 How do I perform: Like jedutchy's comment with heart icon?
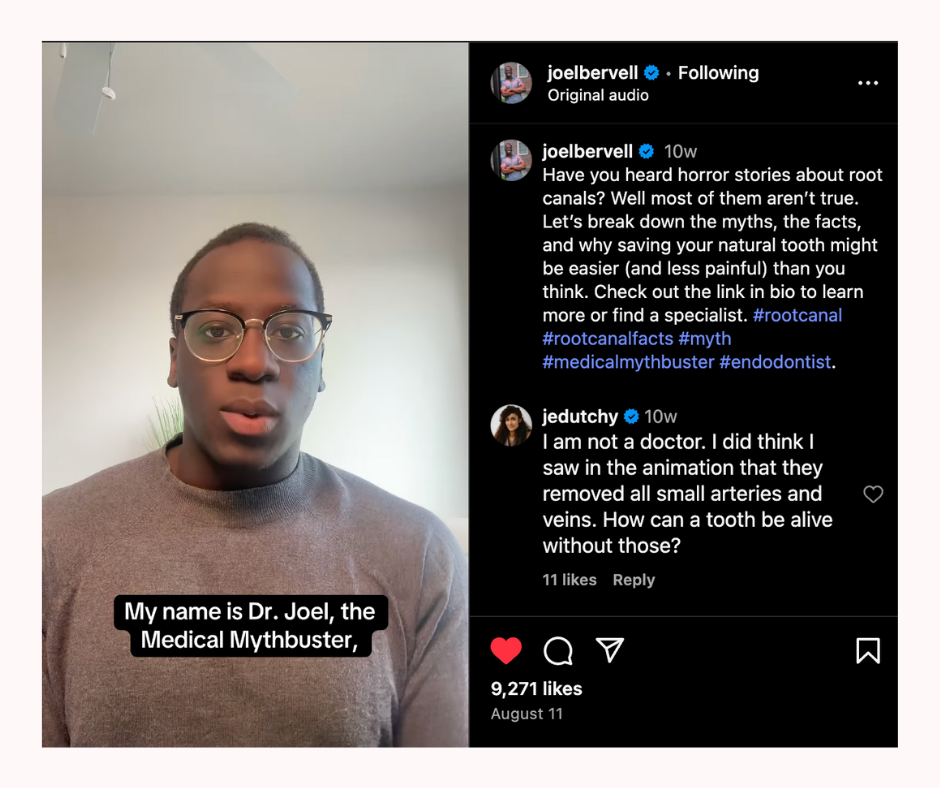(x=873, y=494)
